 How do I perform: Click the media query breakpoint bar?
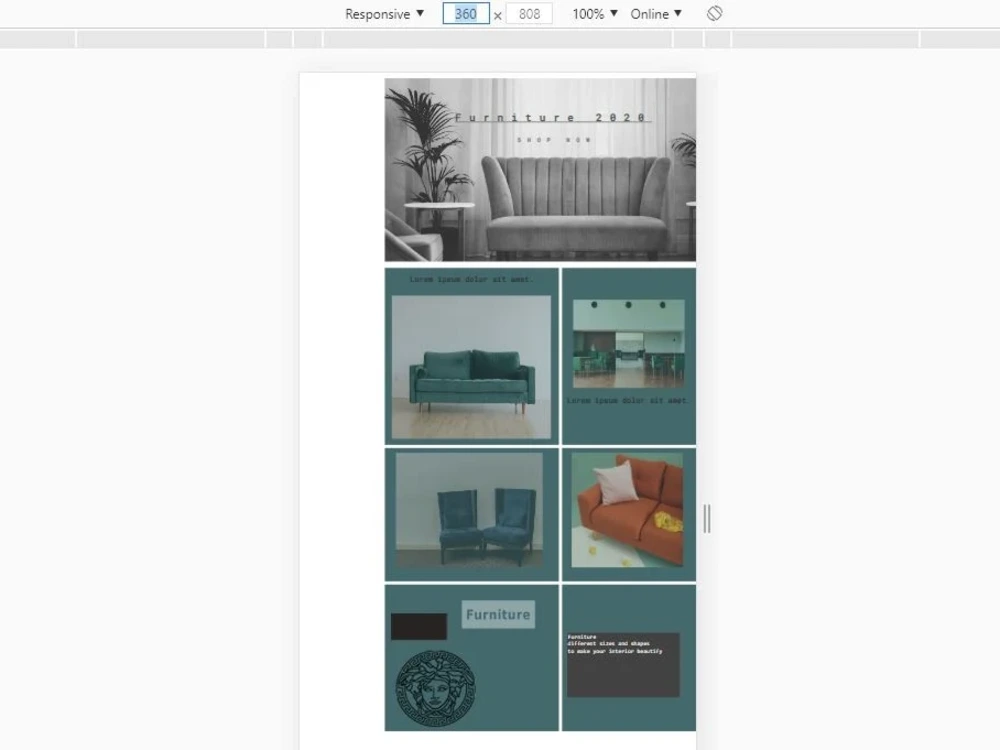(x=500, y=39)
